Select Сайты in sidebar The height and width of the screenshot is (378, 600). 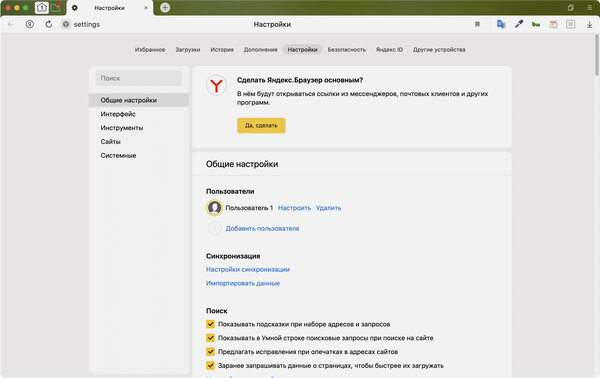pyautogui.click(x=139, y=142)
